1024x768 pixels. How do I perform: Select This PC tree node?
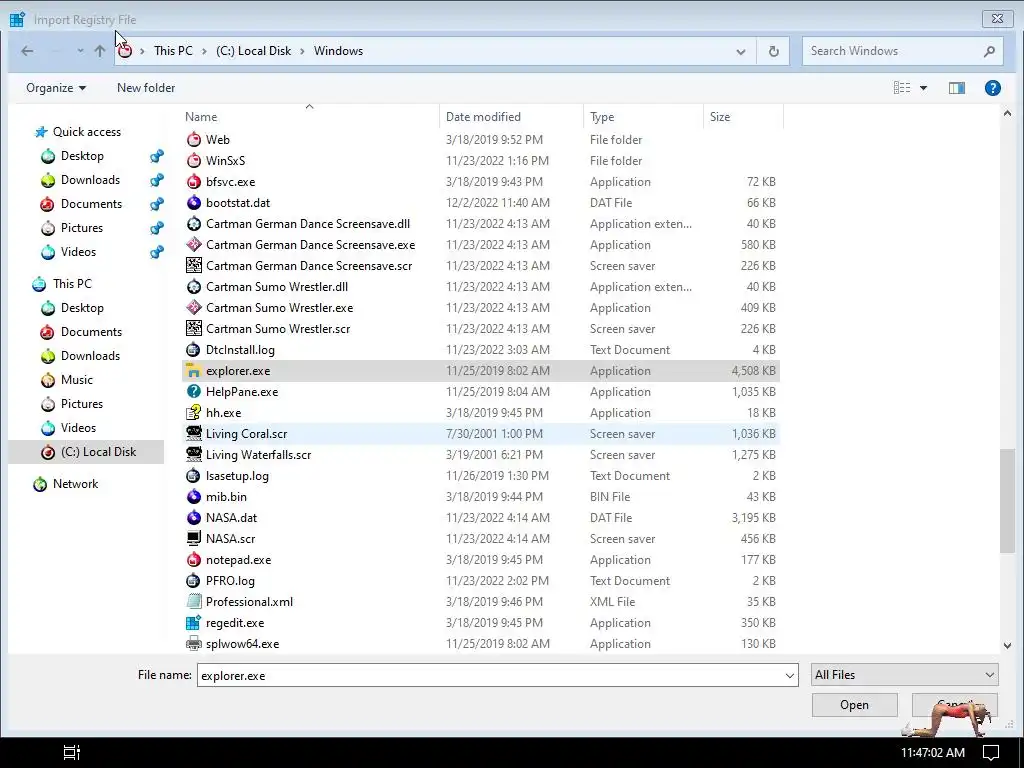pyautogui.click(x=72, y=284)
